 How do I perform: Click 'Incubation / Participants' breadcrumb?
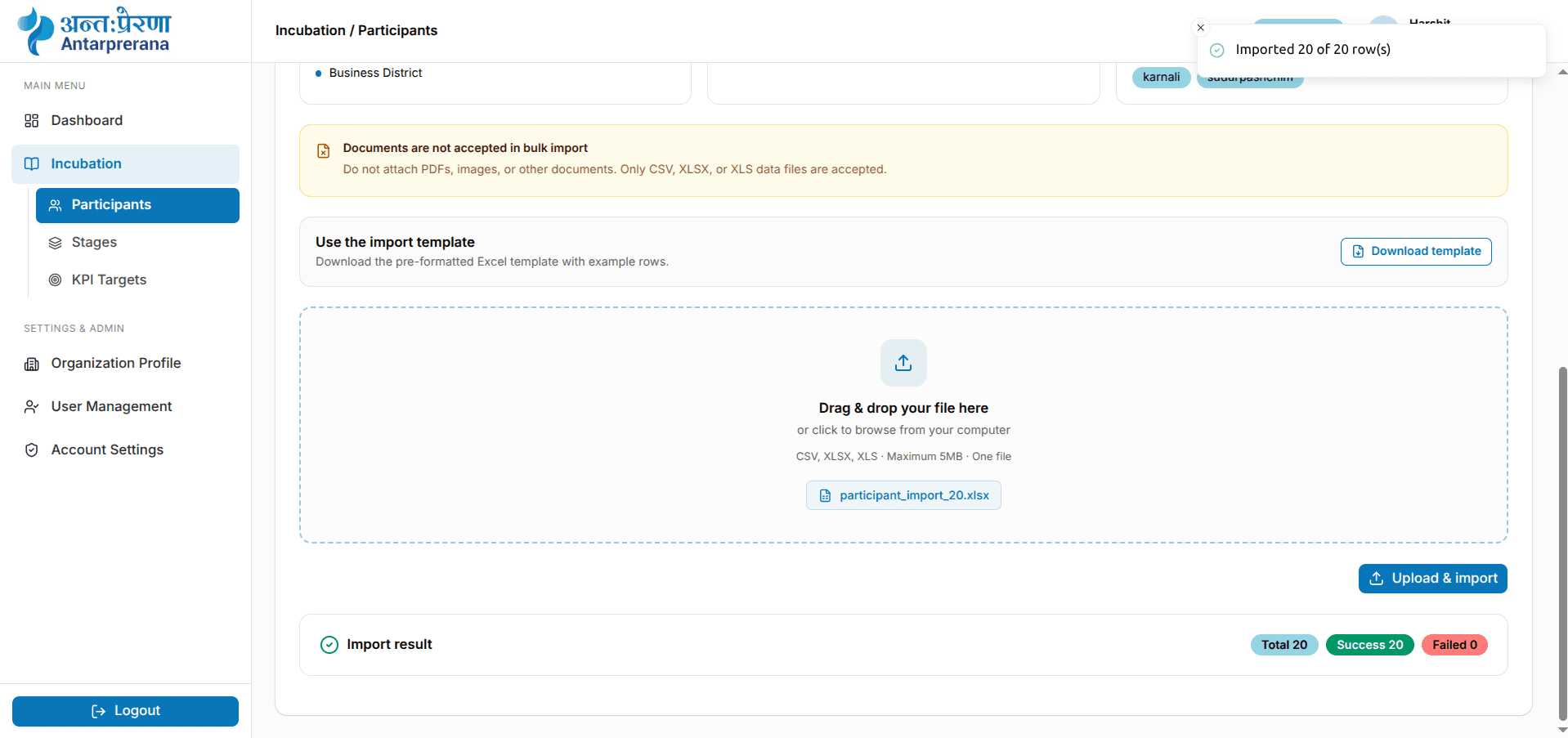356,30
